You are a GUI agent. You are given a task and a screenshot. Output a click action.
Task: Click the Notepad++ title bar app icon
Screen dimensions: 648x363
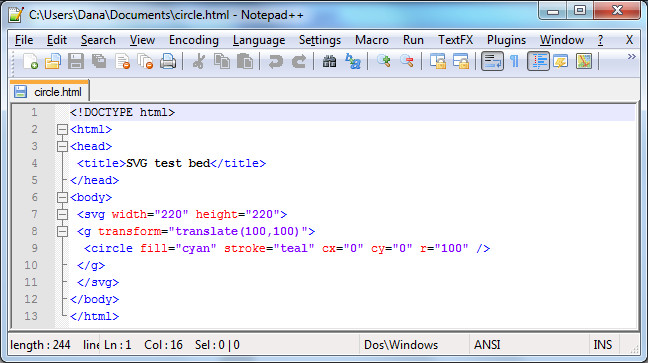coord(16,15)
